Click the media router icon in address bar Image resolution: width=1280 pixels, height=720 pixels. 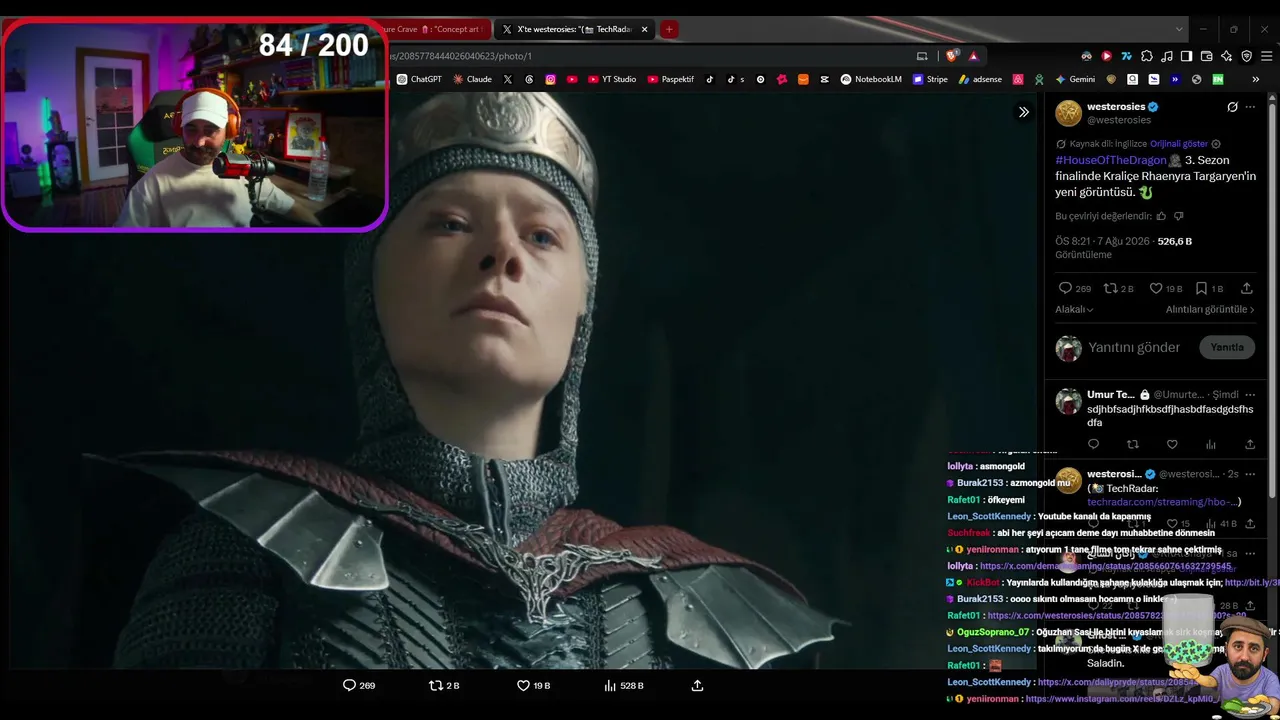pos(922,56)
